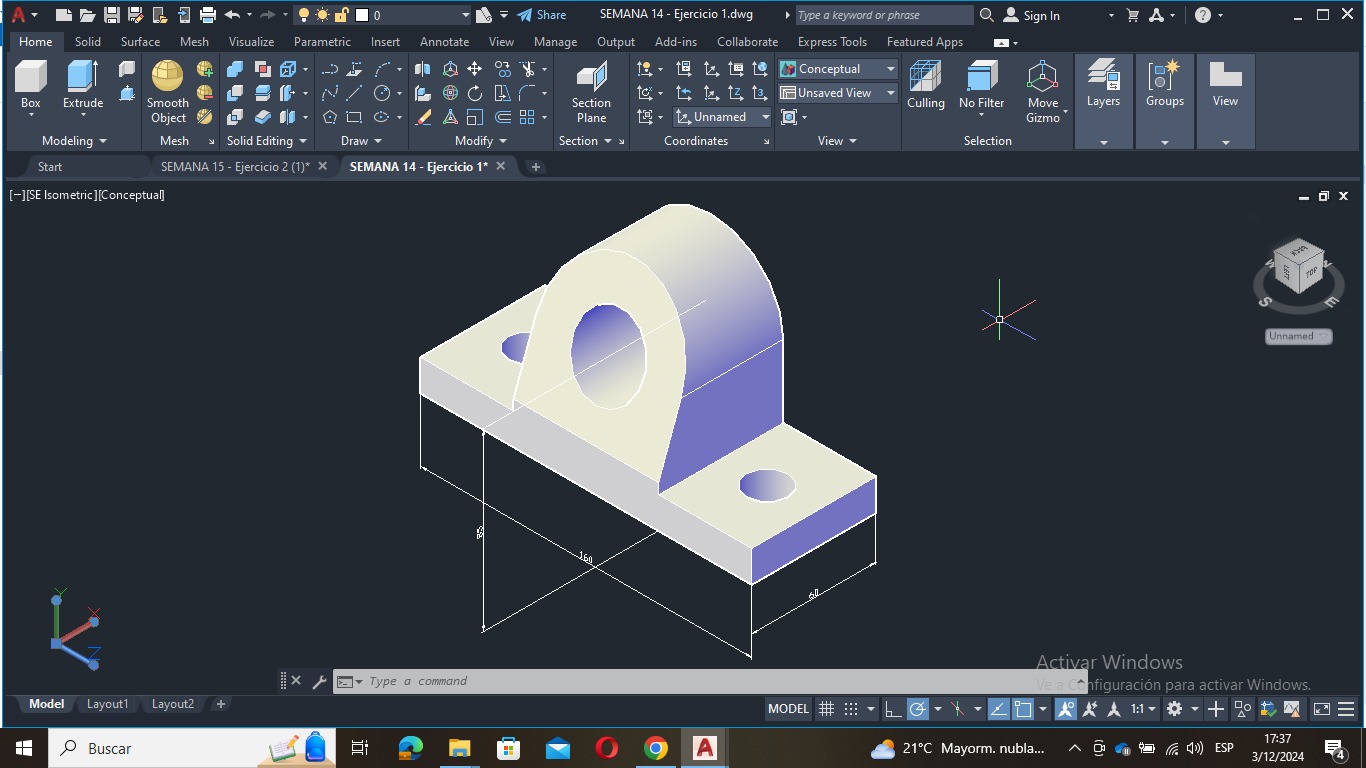
Task: Click the Share button
Action: pyautogui.click(x=541, y=15)
